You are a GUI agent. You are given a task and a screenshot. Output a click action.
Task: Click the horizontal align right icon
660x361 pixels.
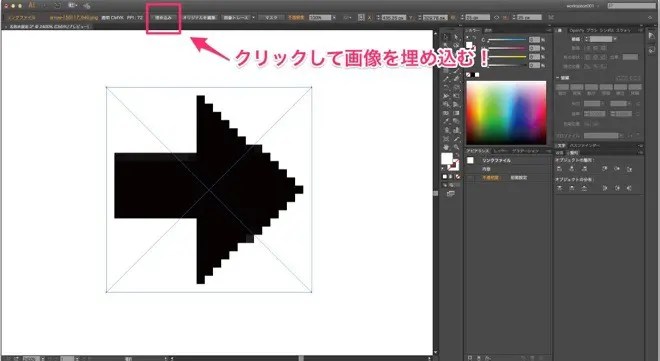(x=584, y=169)
